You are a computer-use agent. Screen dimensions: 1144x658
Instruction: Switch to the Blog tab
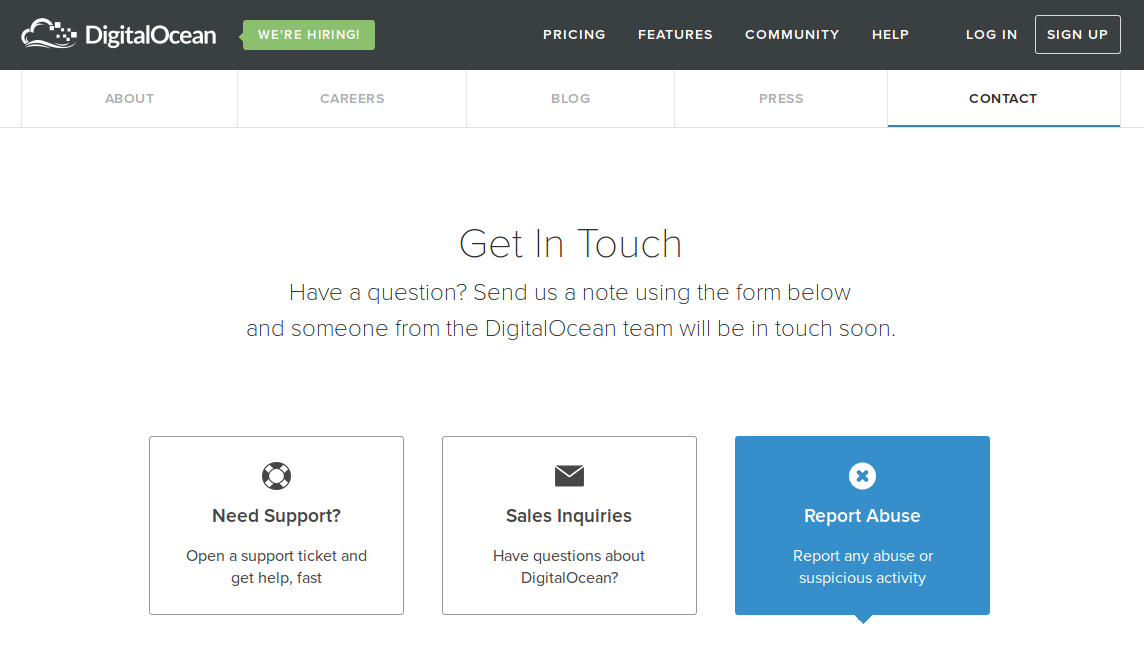pyautogui.click(x=571, y=98)
